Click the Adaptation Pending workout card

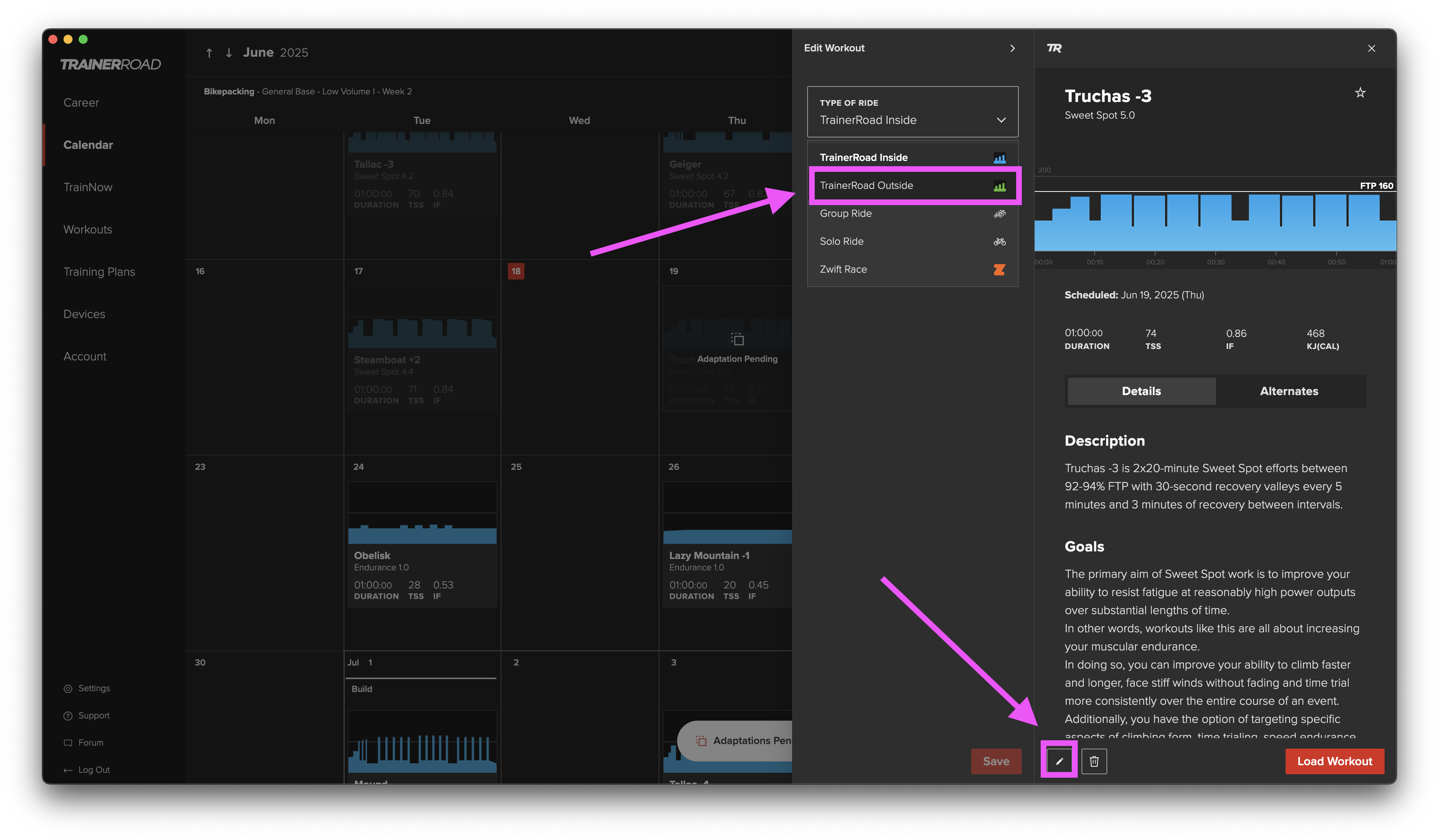(727, 349)
